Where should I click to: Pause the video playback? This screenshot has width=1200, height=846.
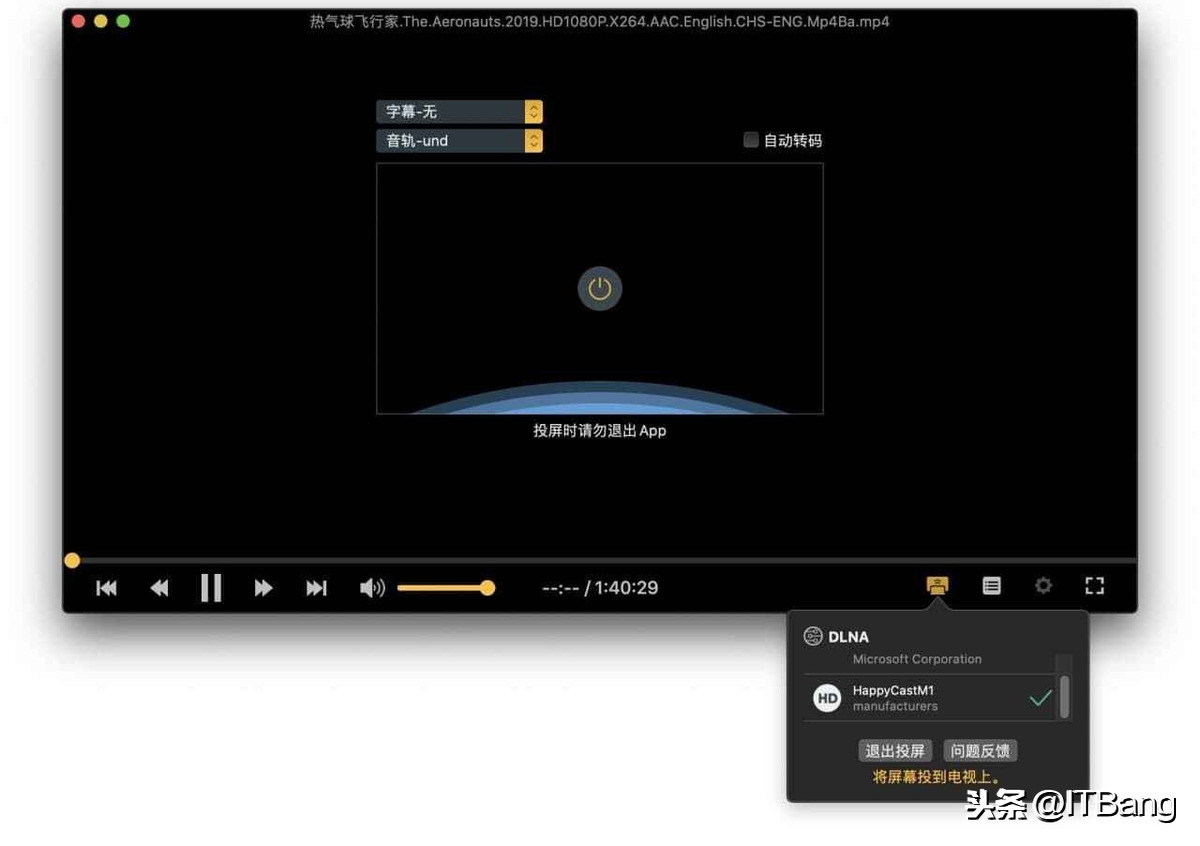211,588
